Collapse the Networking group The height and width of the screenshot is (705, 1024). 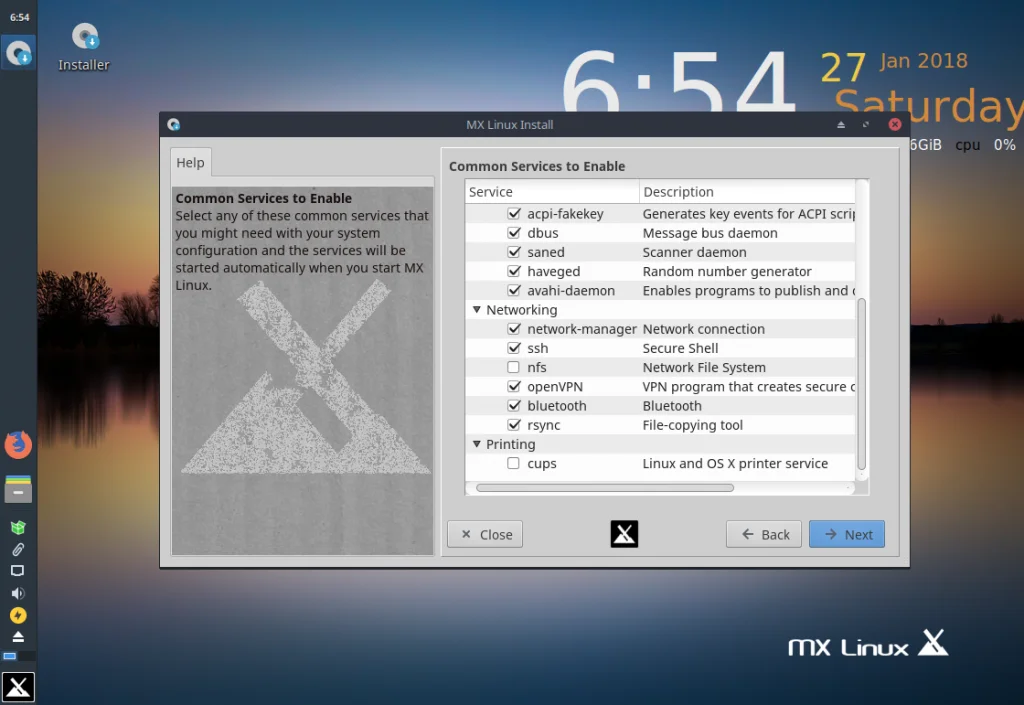[477, 309]
